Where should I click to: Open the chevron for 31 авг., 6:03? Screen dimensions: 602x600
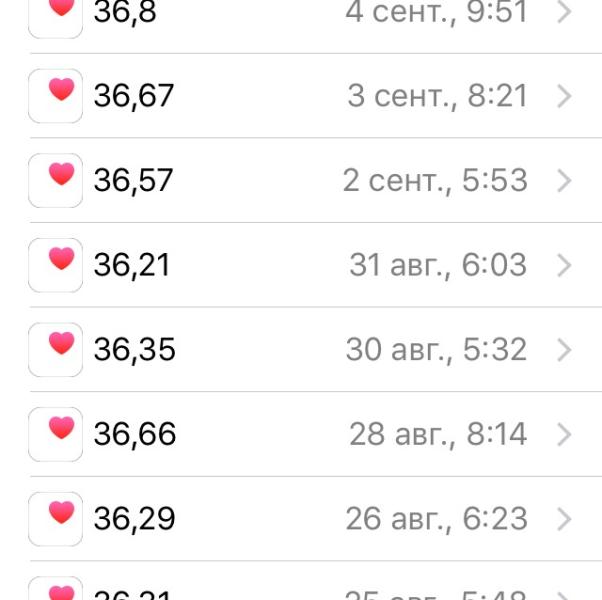pos(564,265)
